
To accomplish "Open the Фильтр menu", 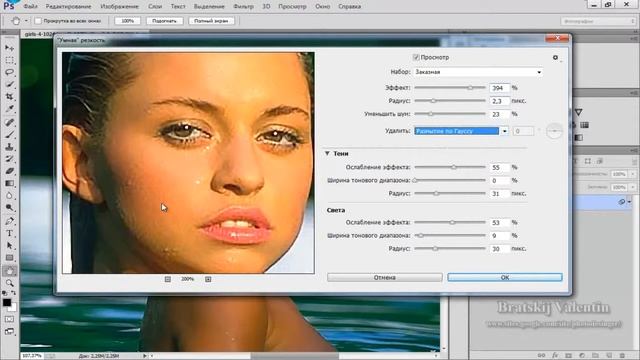I will point(243,7).
